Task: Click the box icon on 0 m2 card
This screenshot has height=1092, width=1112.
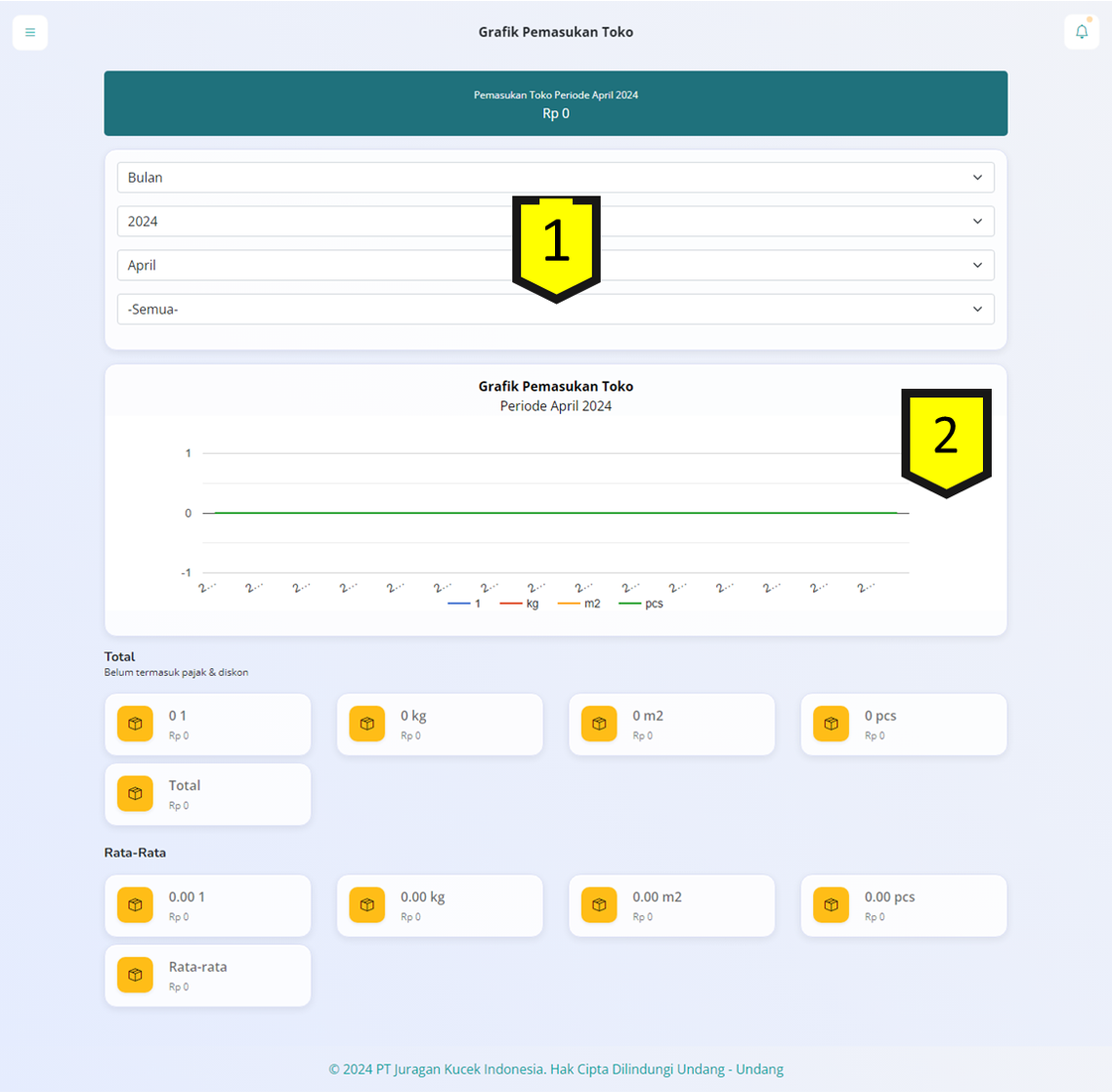Action: (599, 724)
